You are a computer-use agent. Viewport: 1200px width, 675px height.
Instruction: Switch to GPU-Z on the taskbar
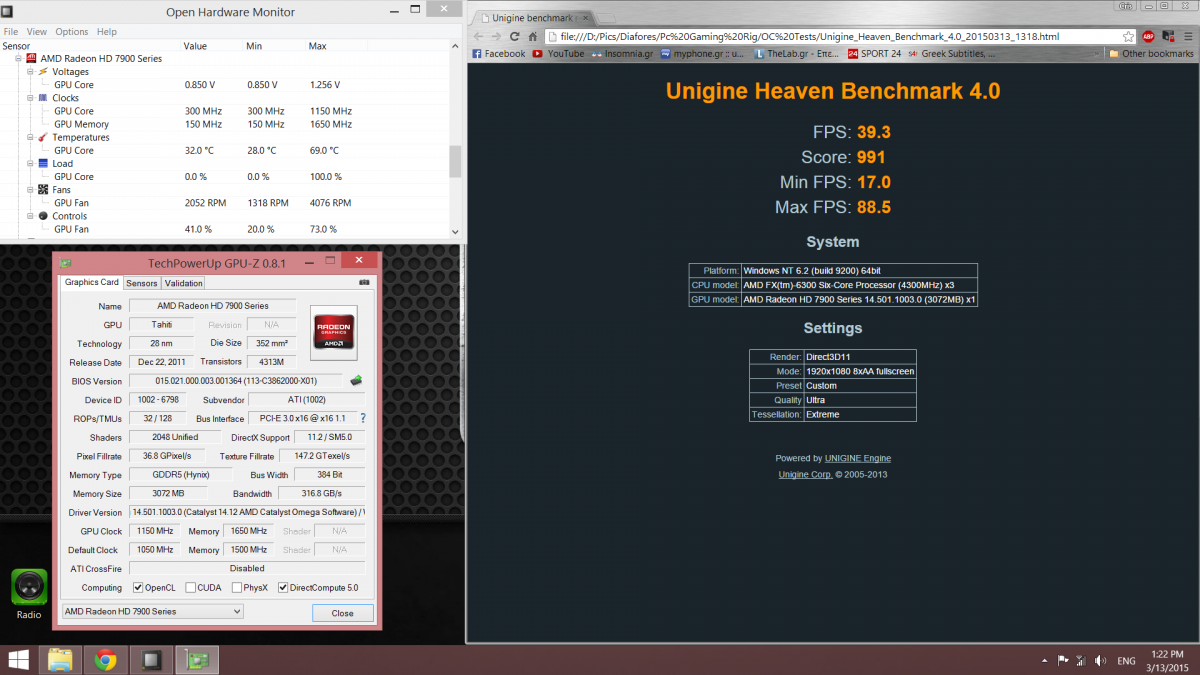(197, 660)
